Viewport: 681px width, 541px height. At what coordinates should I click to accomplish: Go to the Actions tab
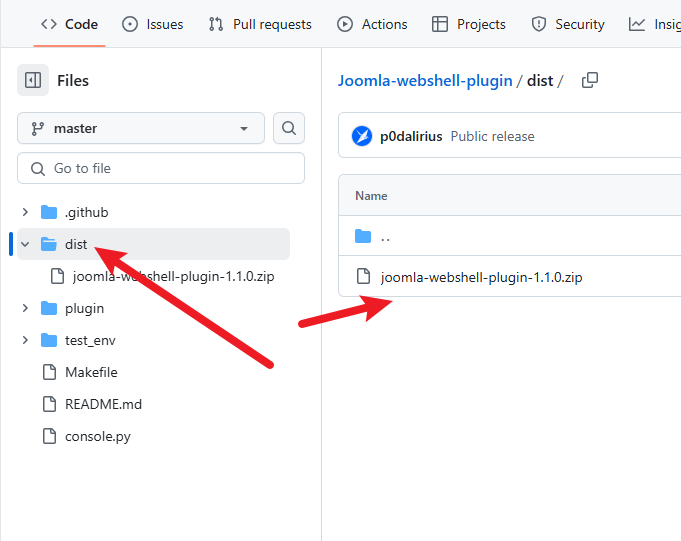click(x=372, y=24)
